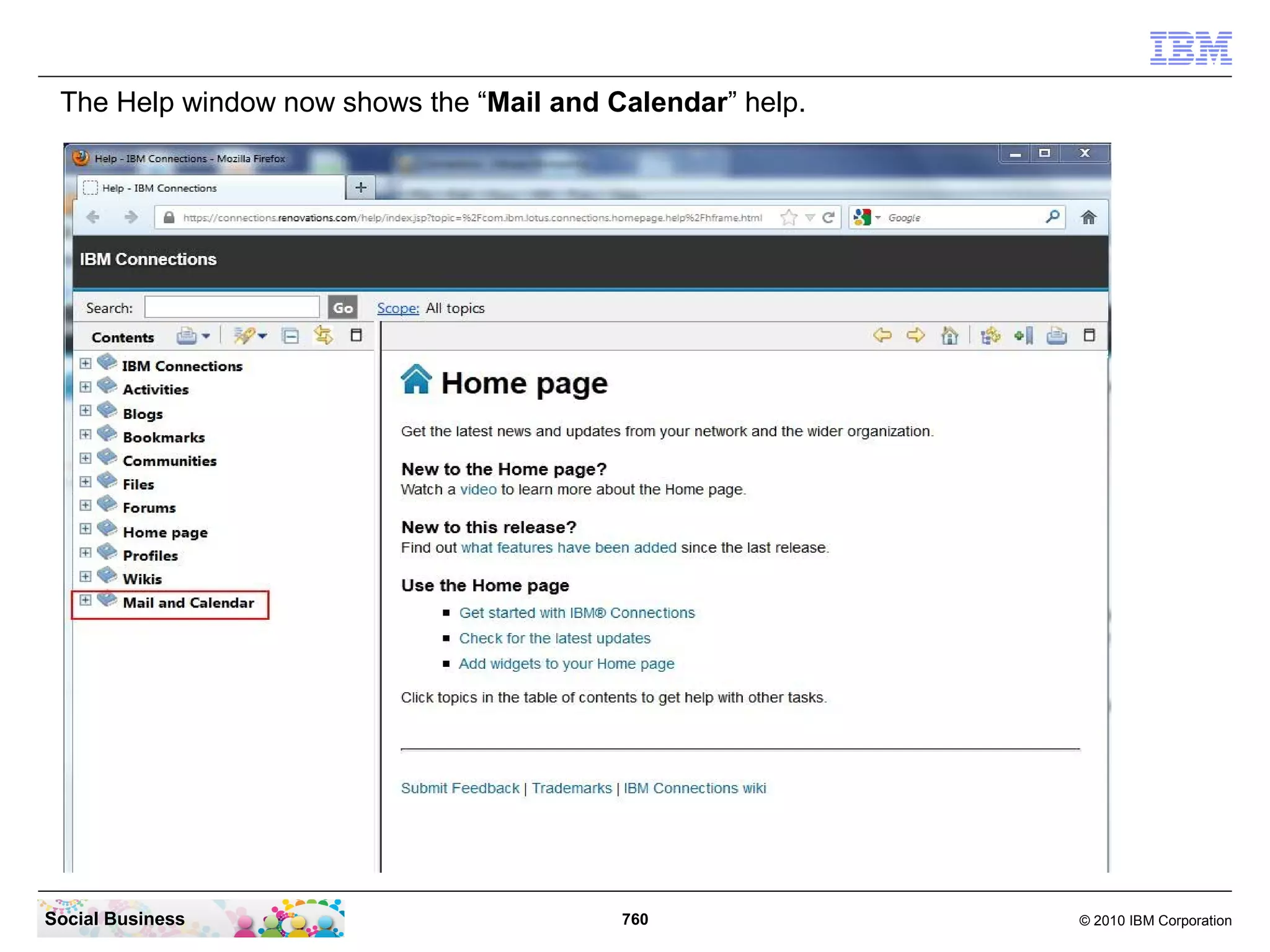This screenshot has height=952, width=1270.
Task: Click the bookmark document icon
Action: point(1023,335)
